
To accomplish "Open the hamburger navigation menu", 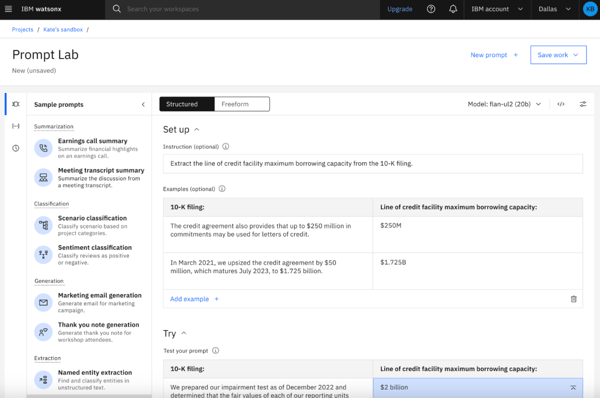I will coord(8,9).
